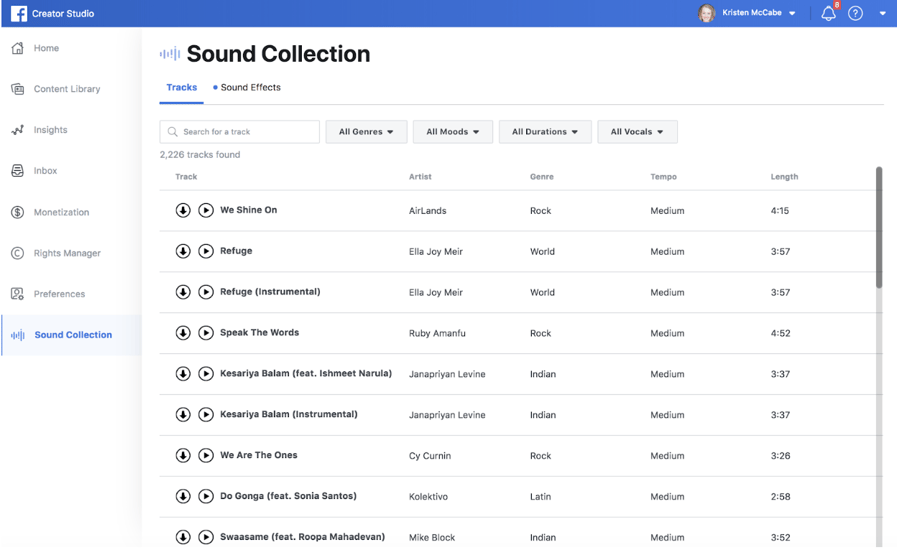This screenshot has width=897, height=550.
Task: Click the Tempo column header
Action: (663, 176)
